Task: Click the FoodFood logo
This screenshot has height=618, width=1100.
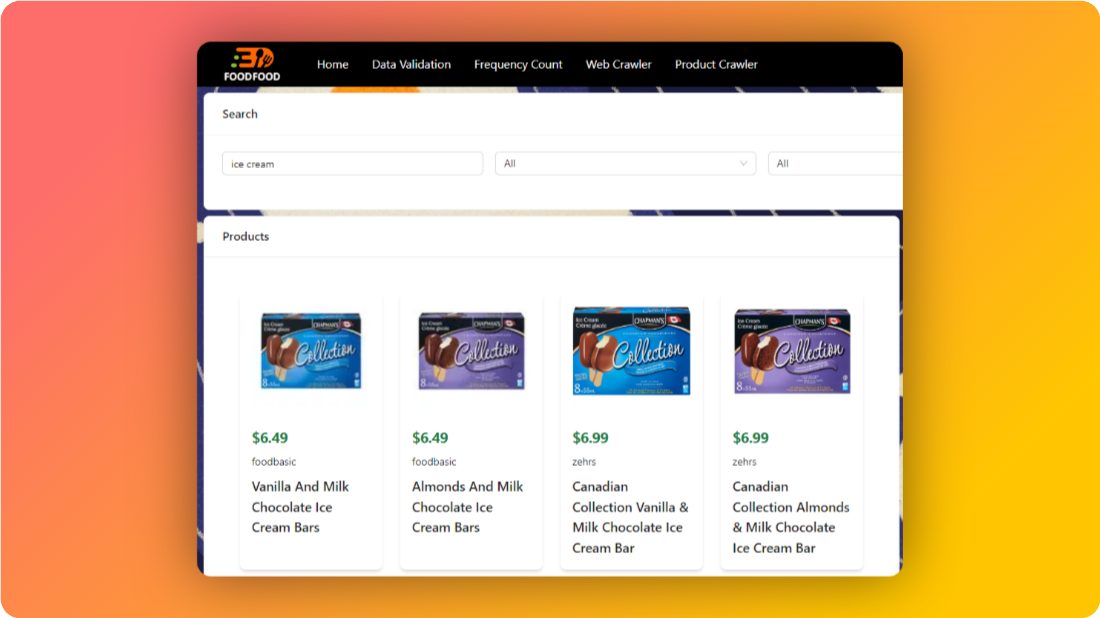Action: pyautogui.click(x=251, y=64)
